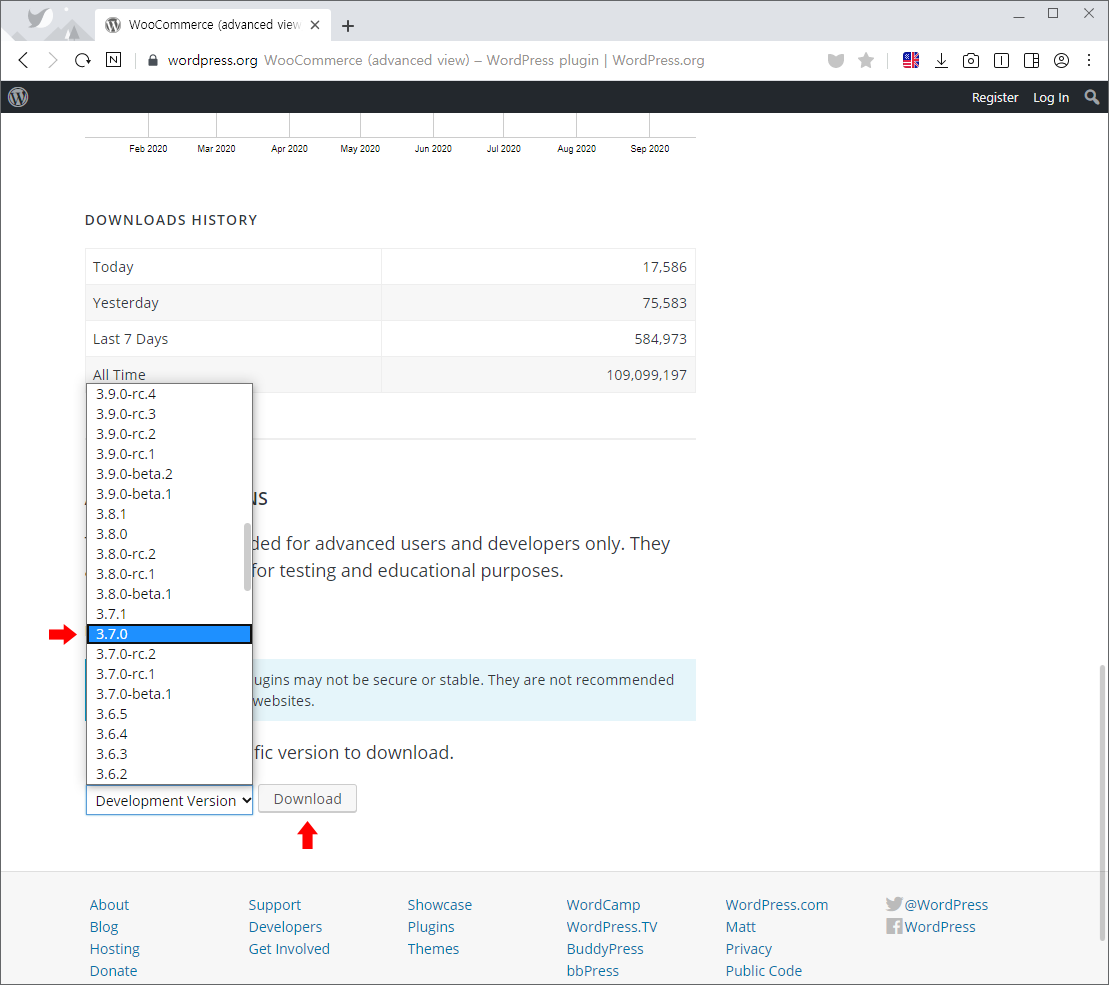
Task: Open the flag translate extension
Action: (x=911, y=60)
